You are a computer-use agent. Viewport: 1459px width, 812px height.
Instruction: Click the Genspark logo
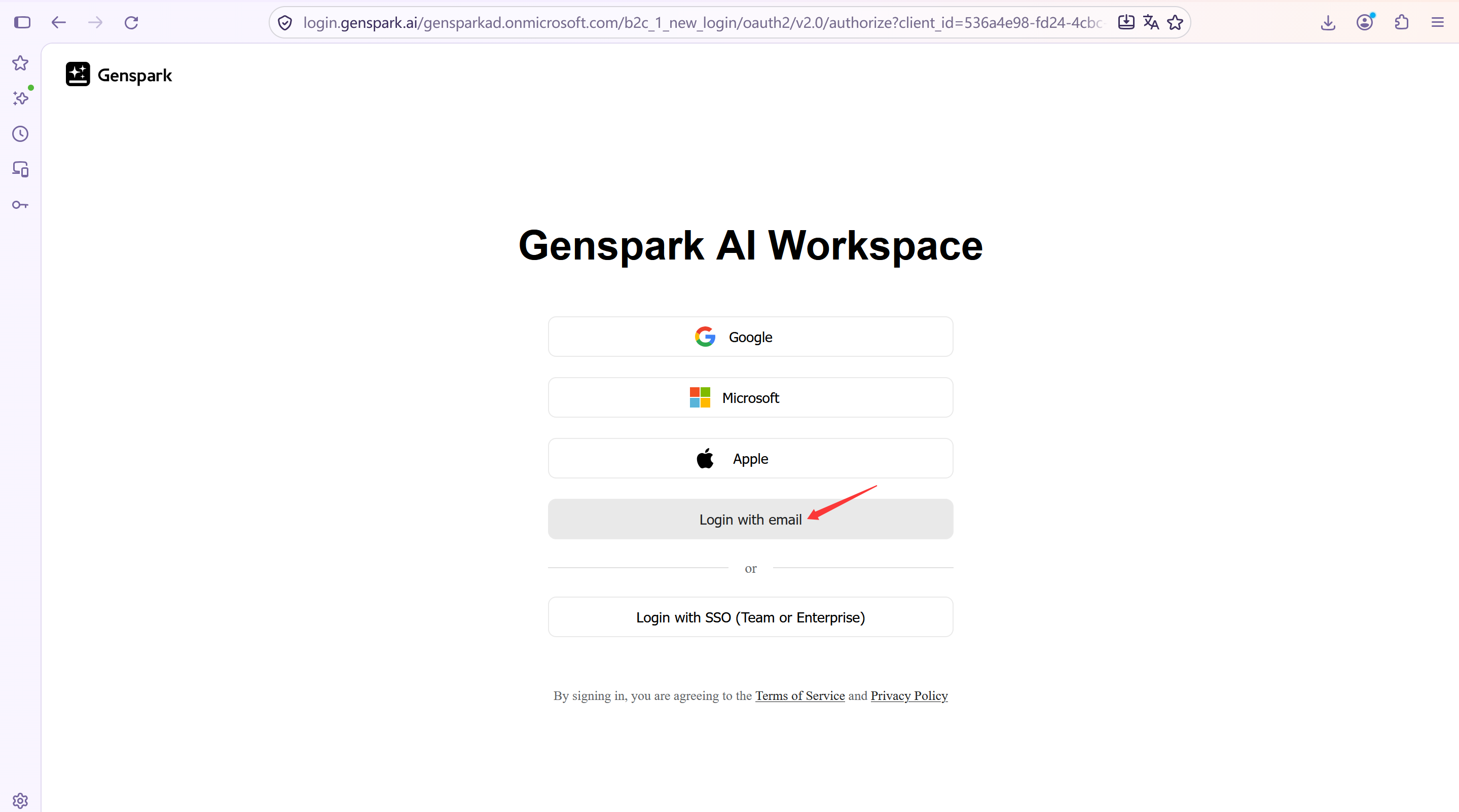point(119,74)
